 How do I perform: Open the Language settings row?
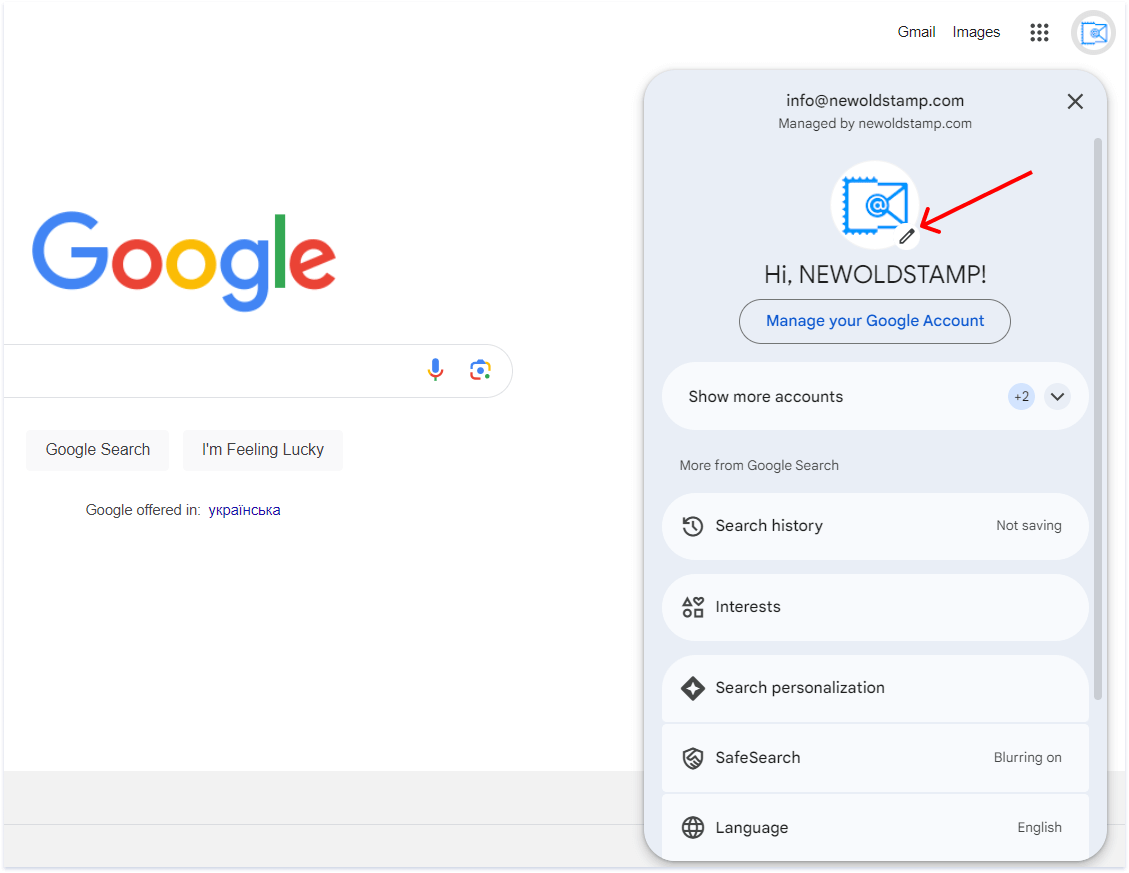tap(875, 828)
